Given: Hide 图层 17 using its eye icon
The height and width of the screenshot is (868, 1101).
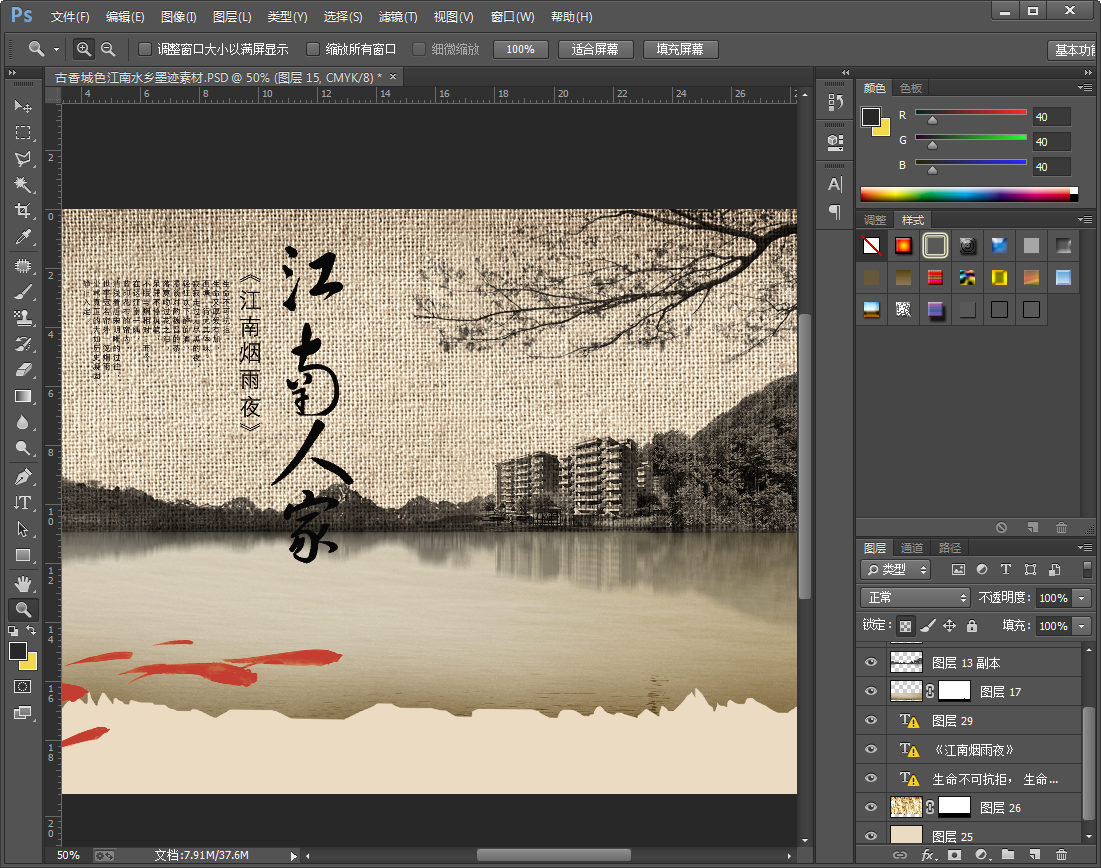Looking at the screenshot, I should (870, 691).
